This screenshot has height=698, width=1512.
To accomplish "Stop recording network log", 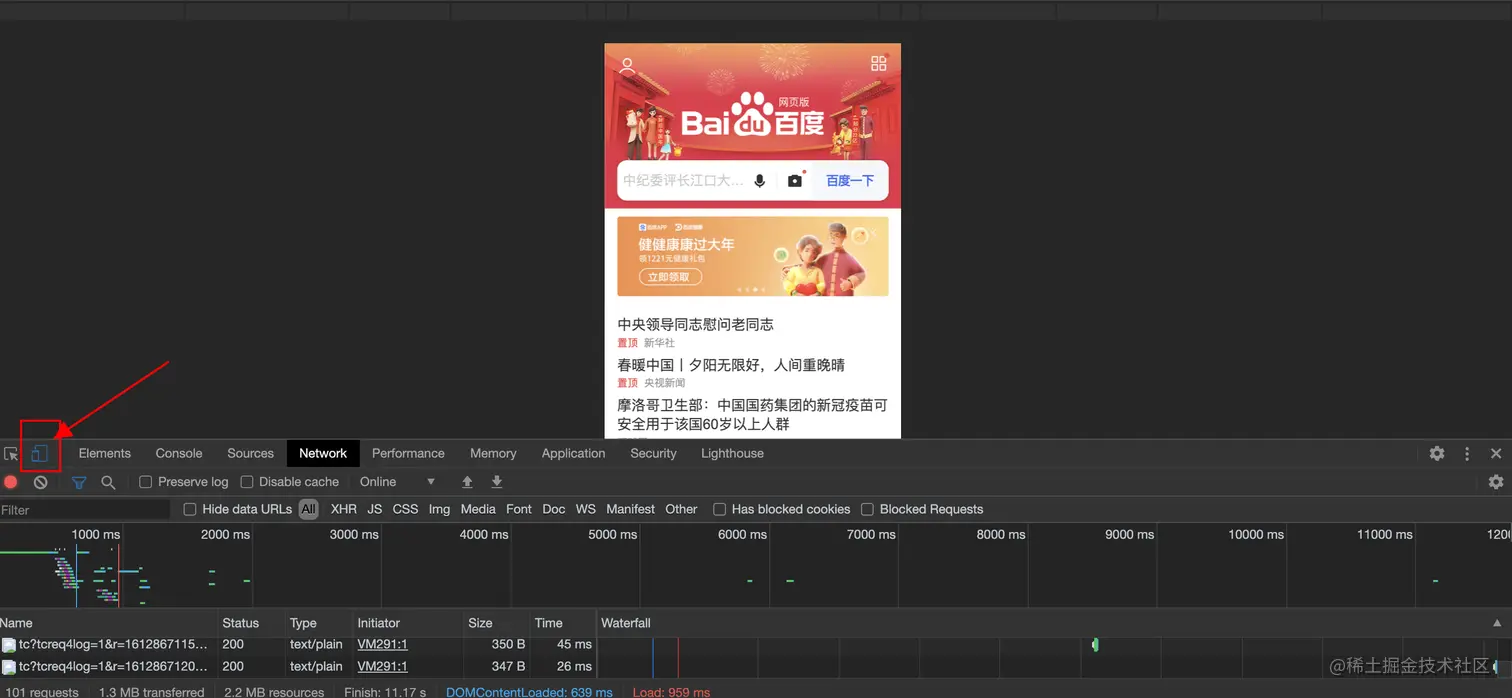I will click(11, 482).
